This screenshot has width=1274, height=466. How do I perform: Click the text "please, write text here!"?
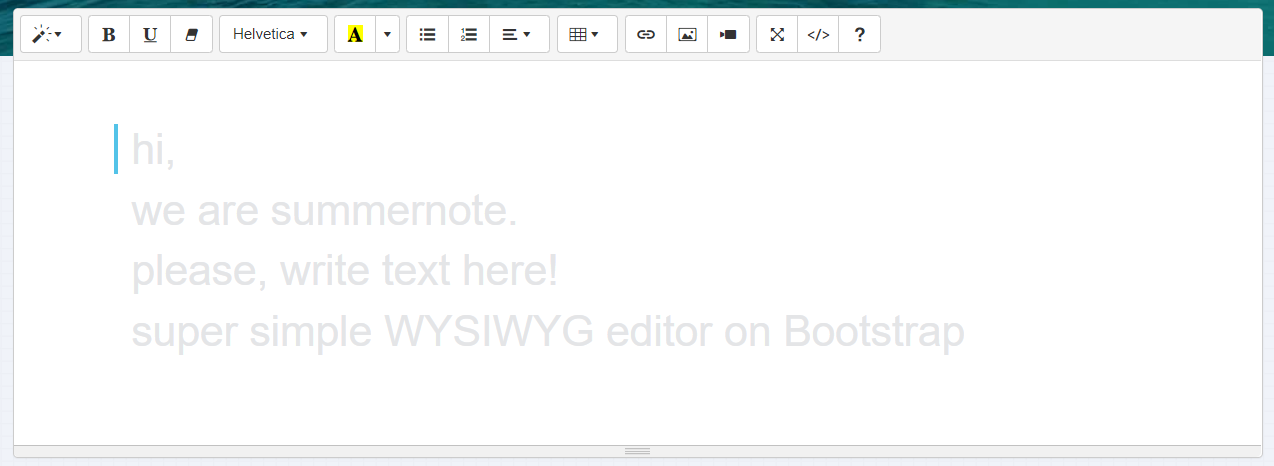point(345,271)
